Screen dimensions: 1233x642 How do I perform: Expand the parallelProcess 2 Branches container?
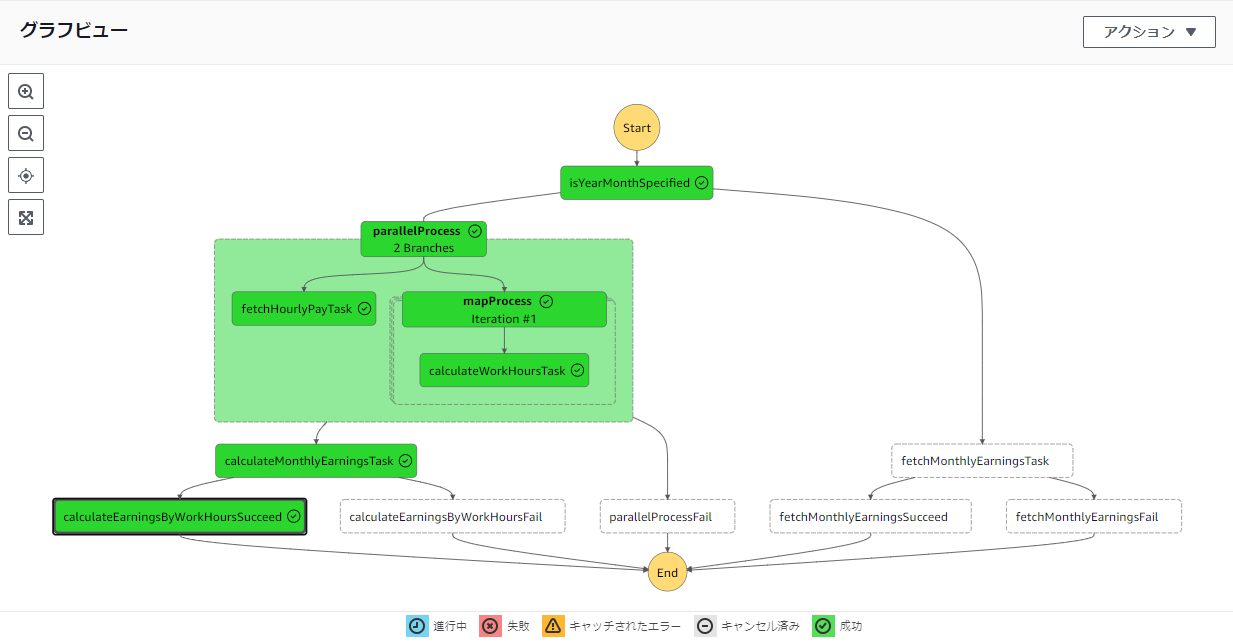coord(423,238)
